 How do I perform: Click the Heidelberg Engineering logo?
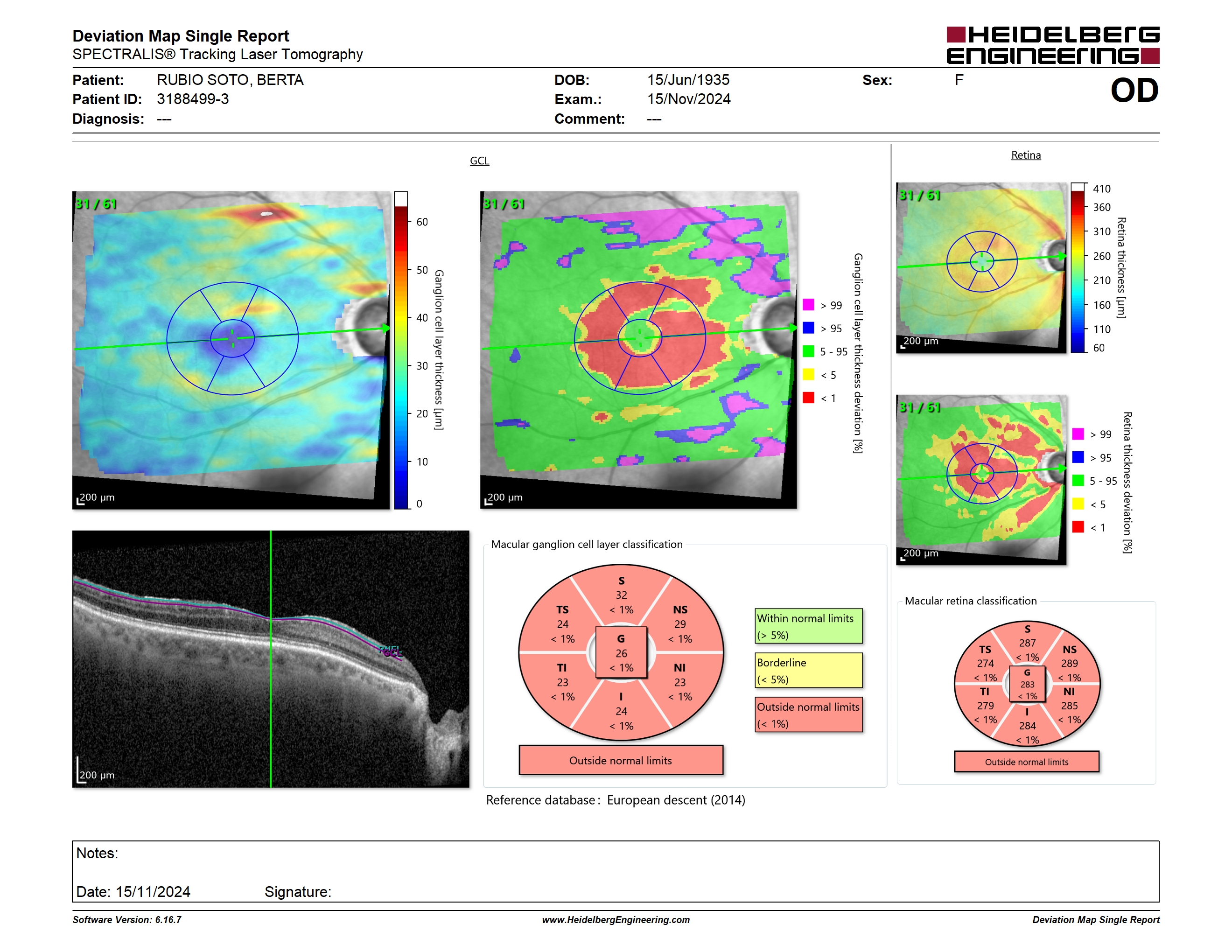[x=1053, y=45]
